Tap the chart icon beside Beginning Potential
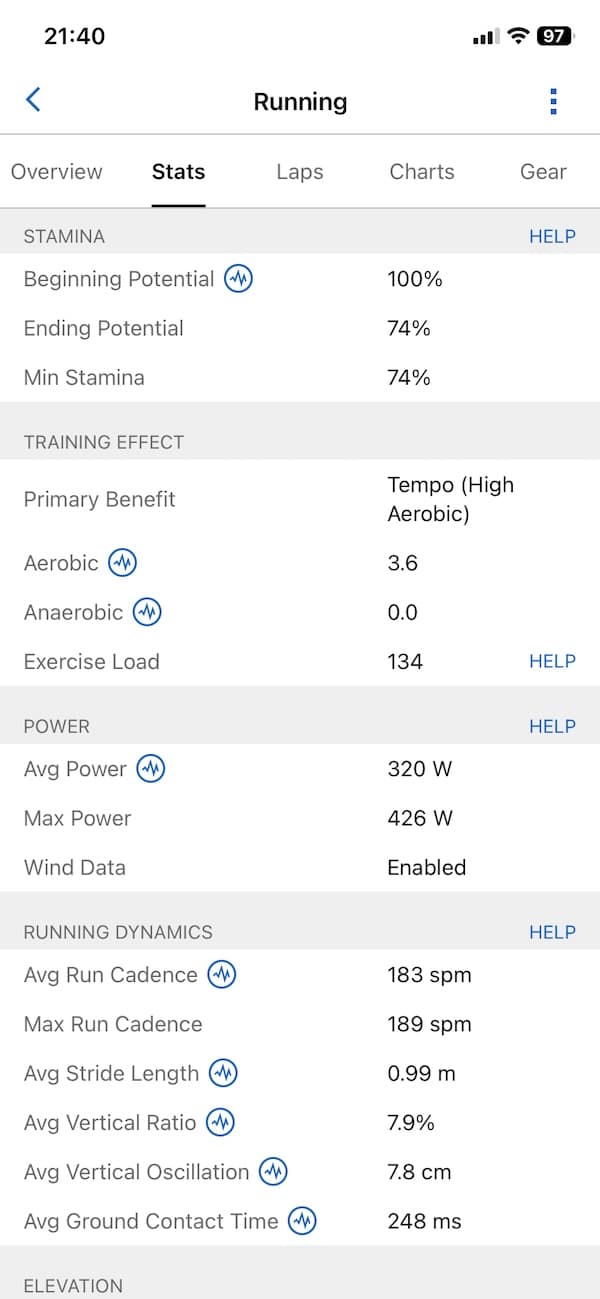 (238, 279)
